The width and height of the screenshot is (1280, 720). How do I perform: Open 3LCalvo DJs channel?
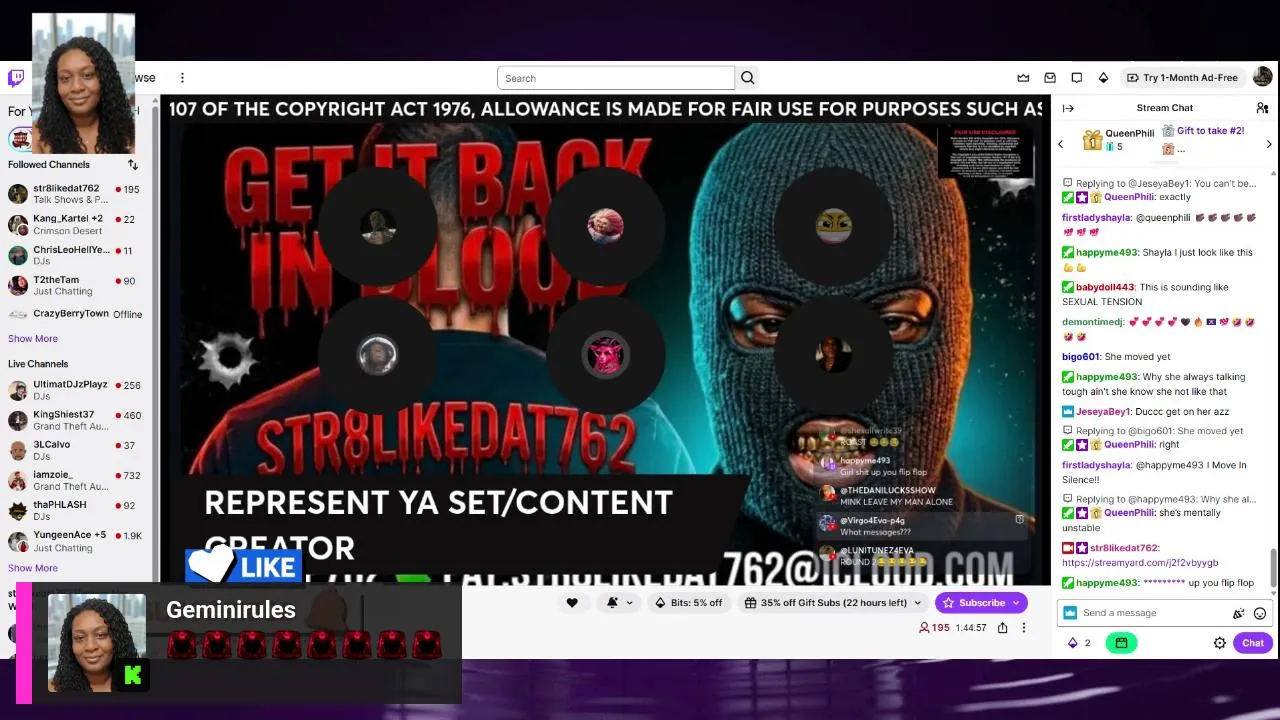pos(76,450)
